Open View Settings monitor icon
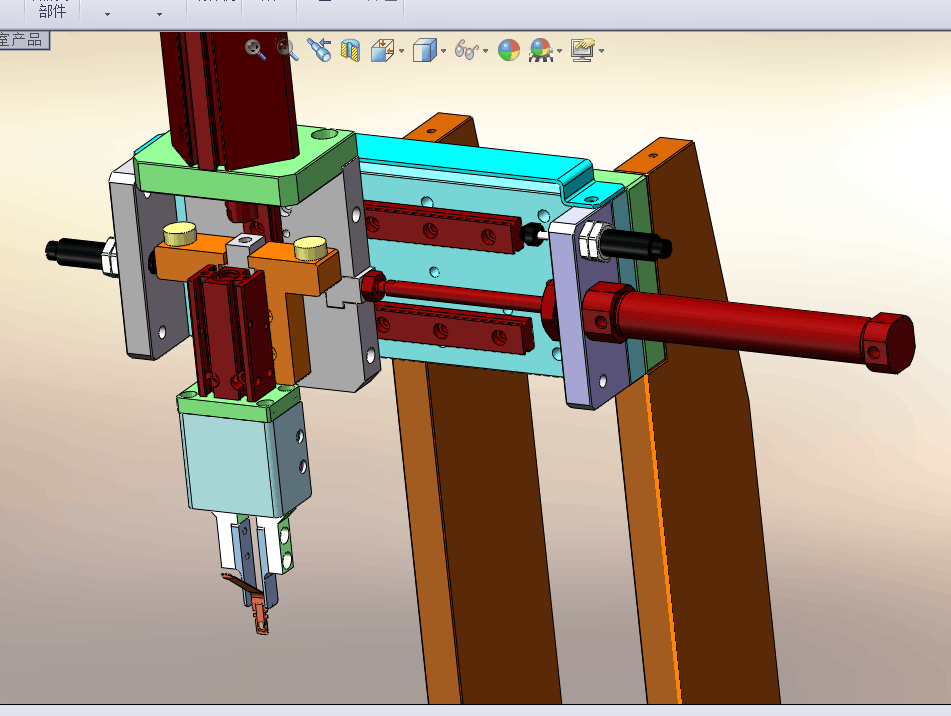This screenshot has height=716, width=951. (x=582, y=50)
